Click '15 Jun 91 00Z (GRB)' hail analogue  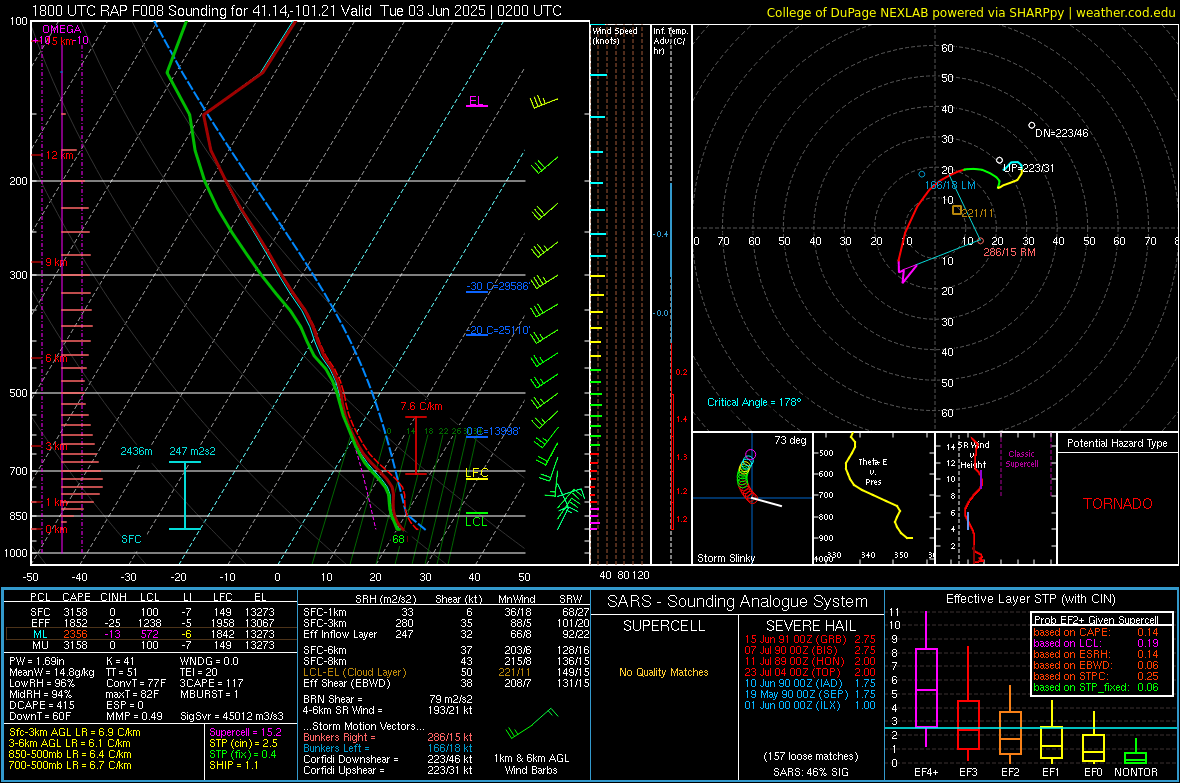coord(795,639)
